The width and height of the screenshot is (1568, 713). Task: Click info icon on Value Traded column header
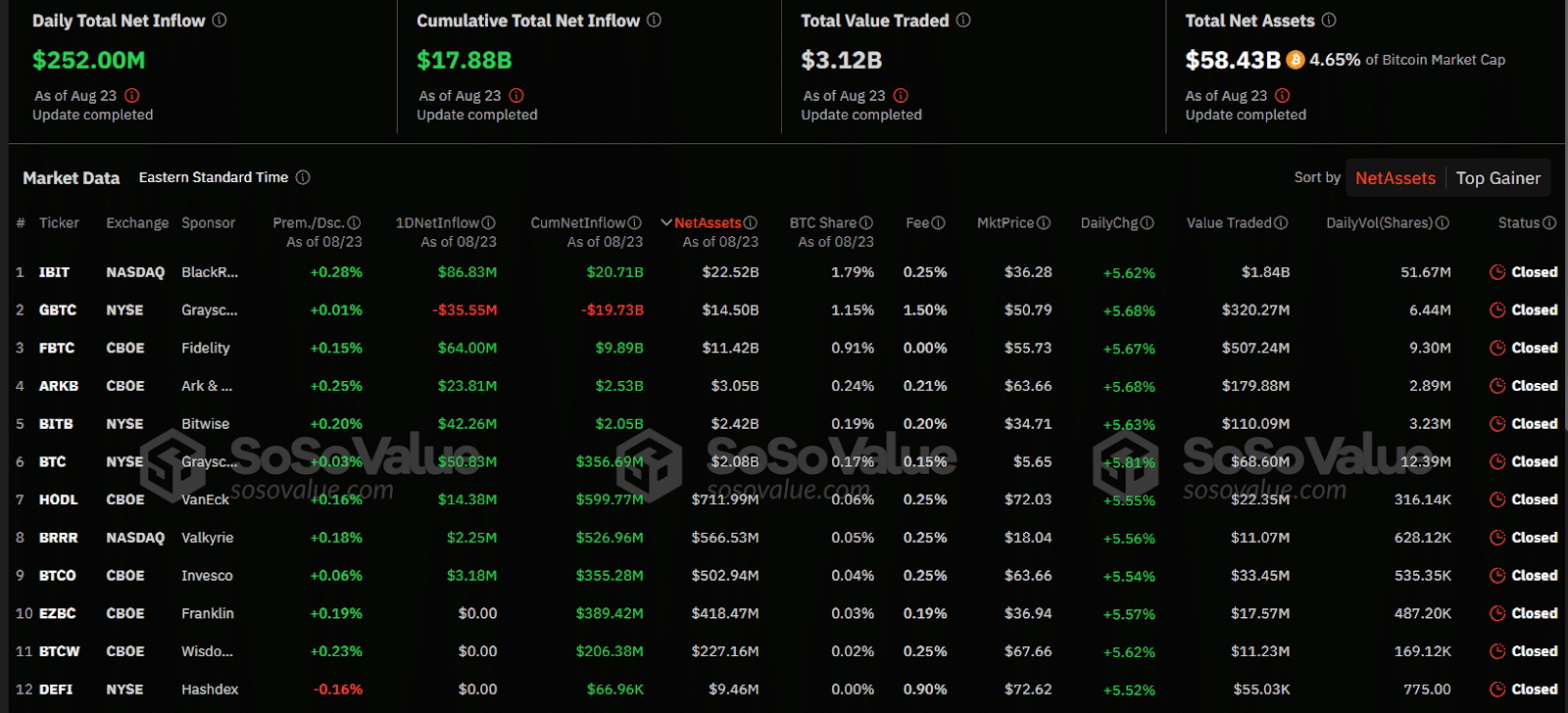point(1282,223)
